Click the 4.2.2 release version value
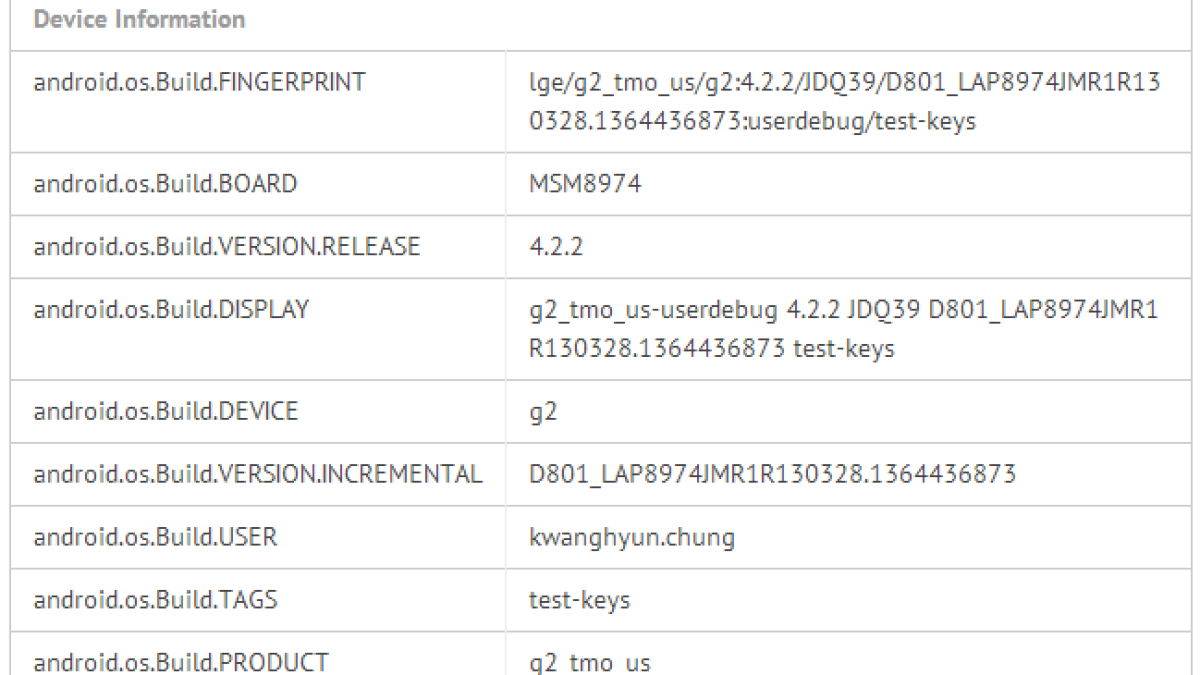Image resolution: width=1200 pixels, height=675 pixels. click(x=556, y=247)
